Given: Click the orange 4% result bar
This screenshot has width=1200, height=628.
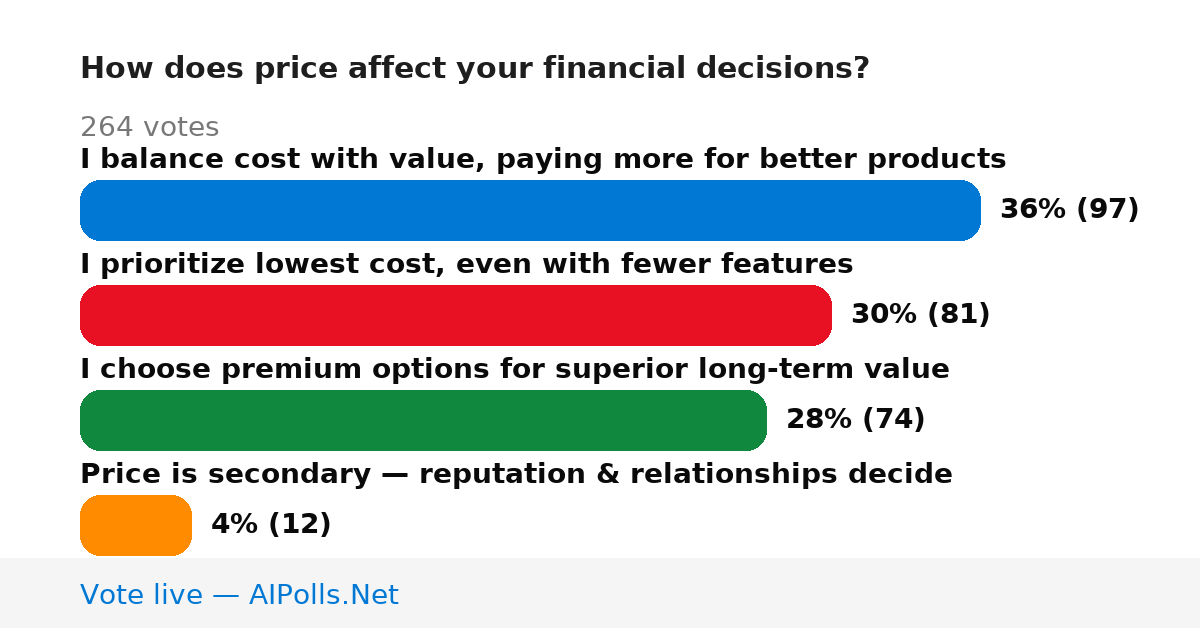Looking at the screenshot, I should pyautogui.click(x=136, y=525).
